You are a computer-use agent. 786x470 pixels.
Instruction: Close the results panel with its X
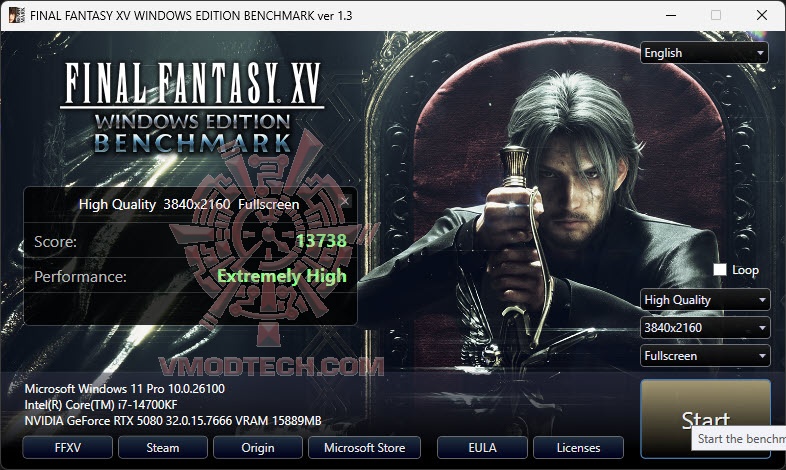coord(345,201)
